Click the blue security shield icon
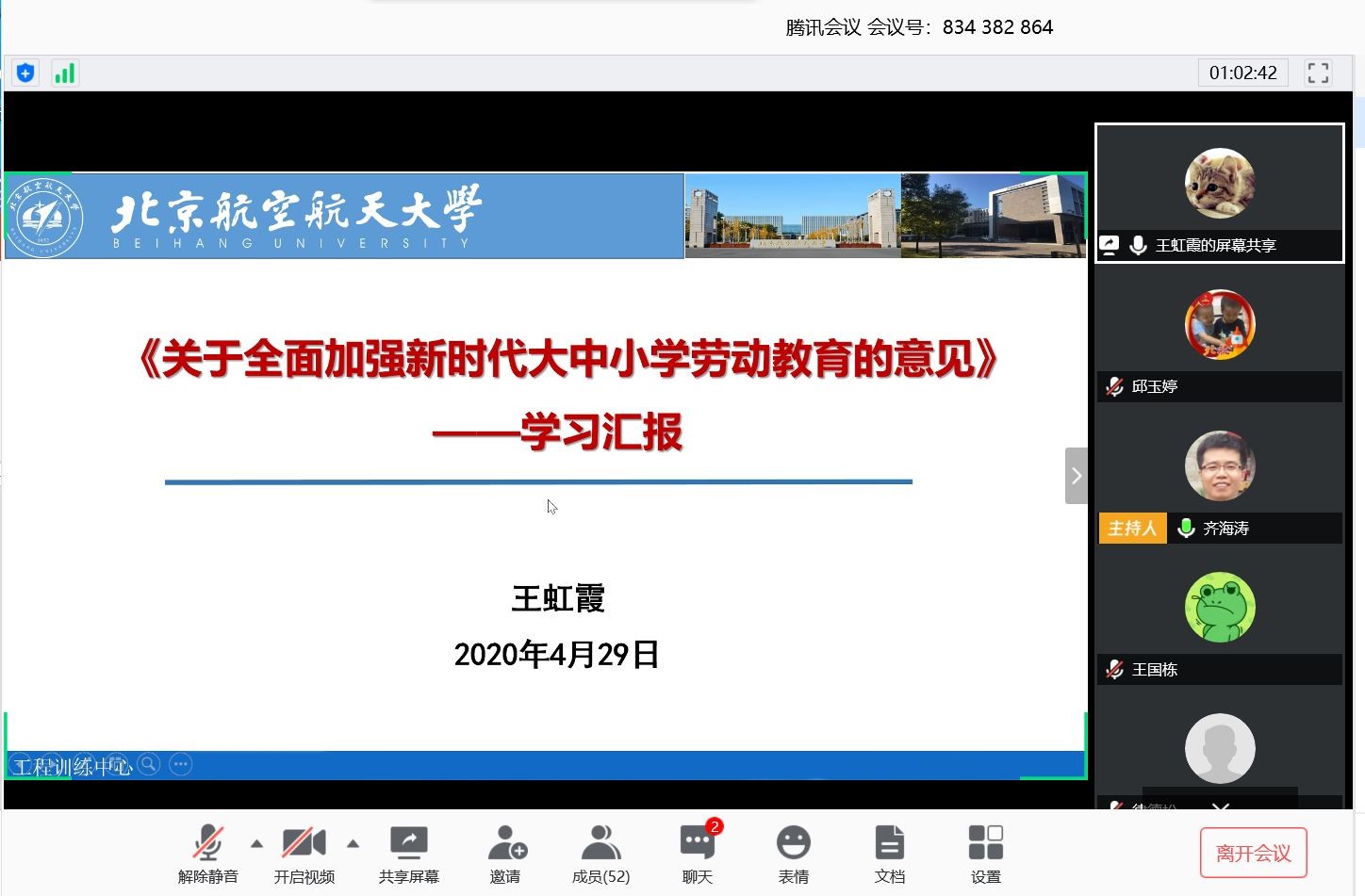 pyautogui.click(x=25, y=73)
